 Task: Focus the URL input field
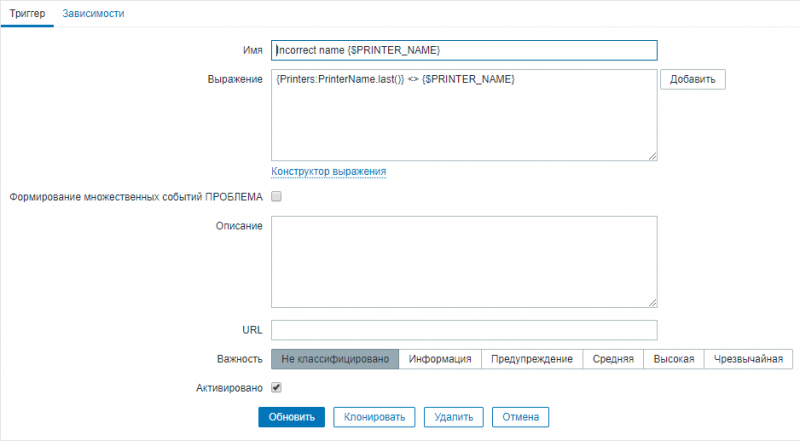[x=464, y=330]
